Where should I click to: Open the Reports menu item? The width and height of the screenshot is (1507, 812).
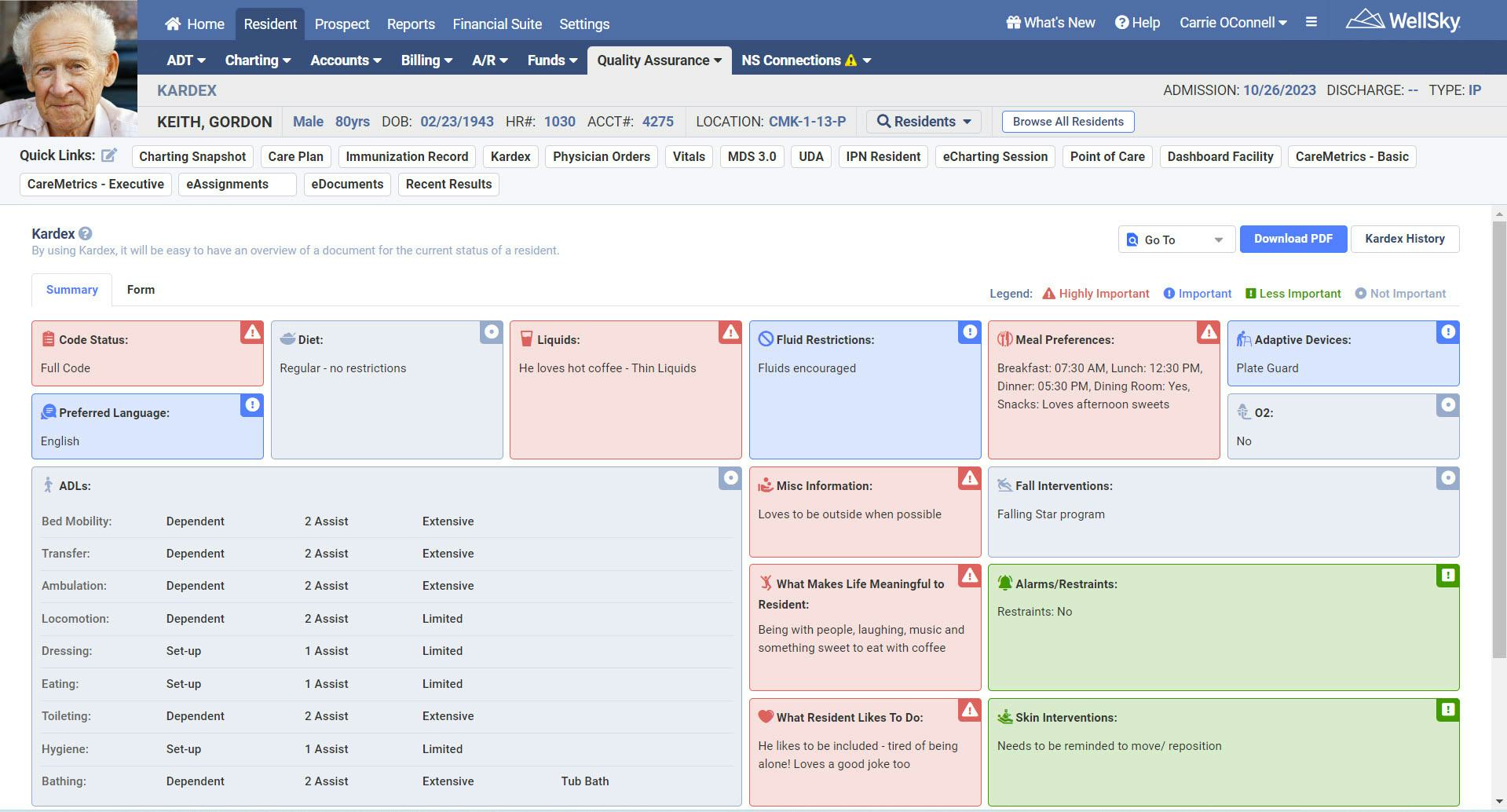[x=411, y=24]
